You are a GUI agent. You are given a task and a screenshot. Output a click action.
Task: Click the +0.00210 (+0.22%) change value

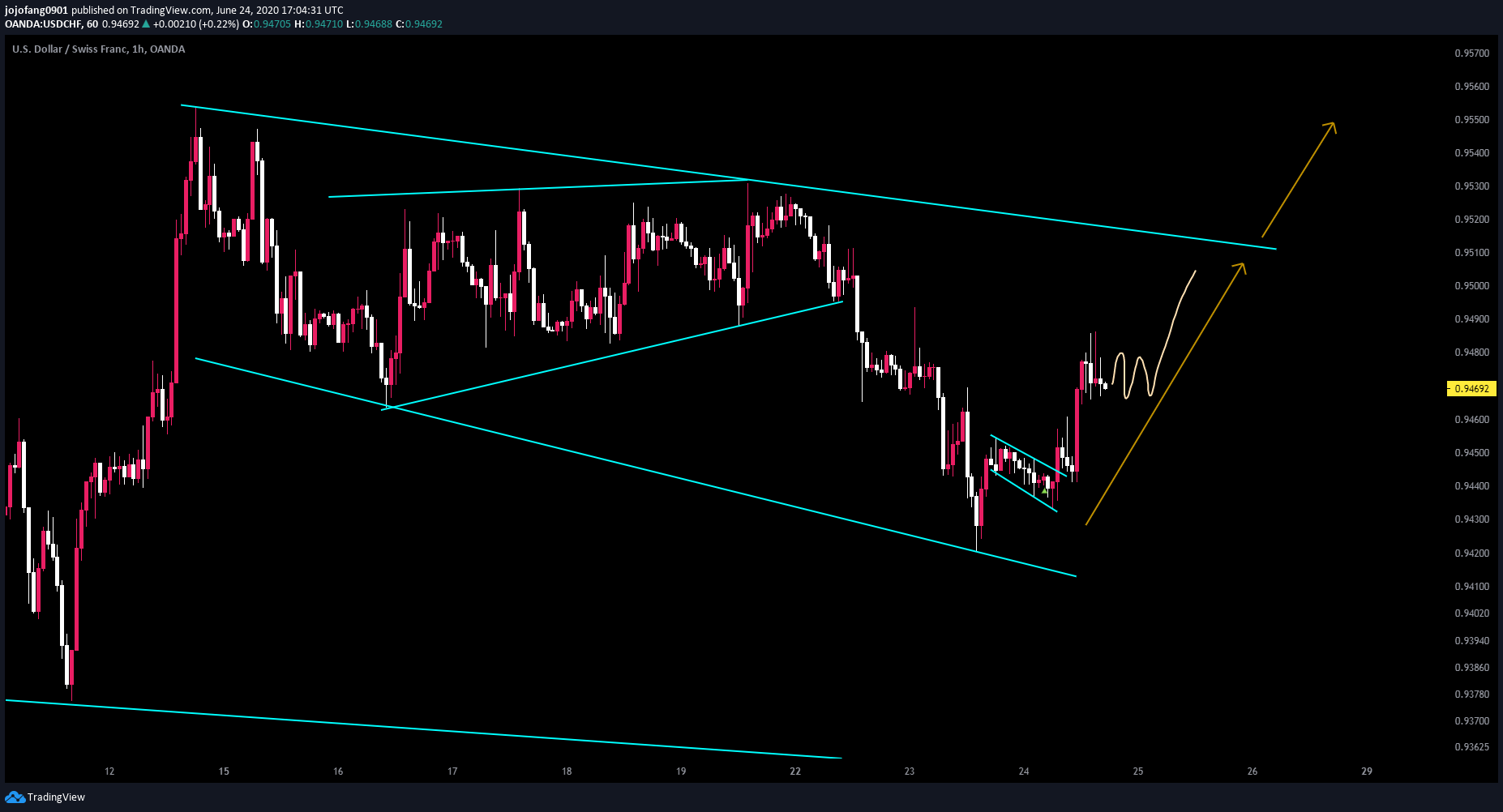(x=196, y=24)
